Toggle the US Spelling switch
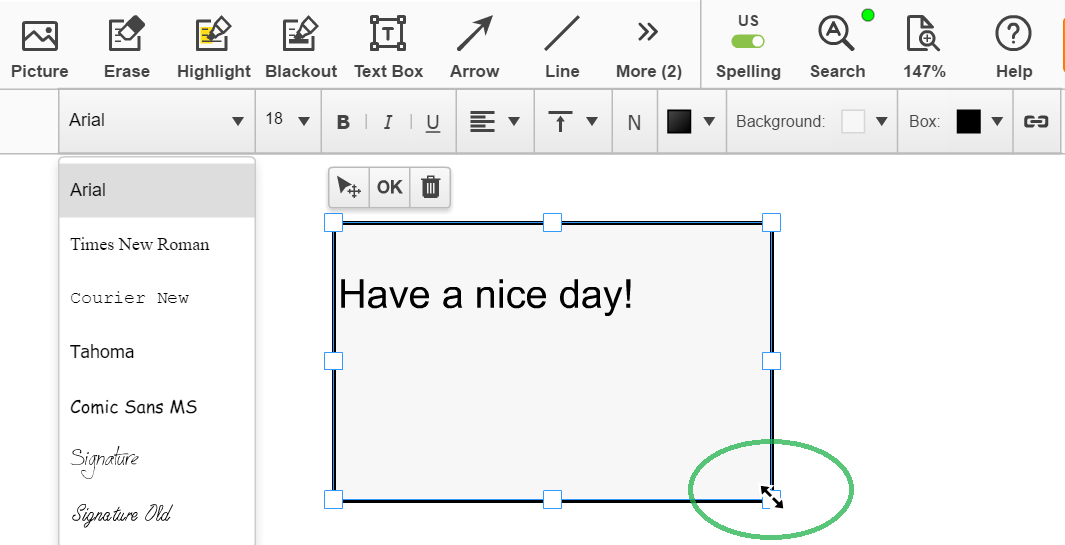 tap(748, 41)
